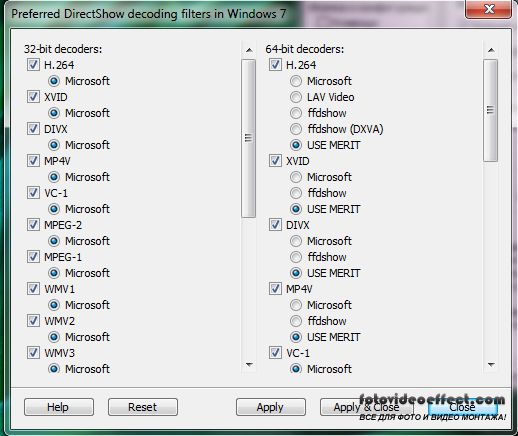
Task: Click the Help button
Action: tap(59, 407)
